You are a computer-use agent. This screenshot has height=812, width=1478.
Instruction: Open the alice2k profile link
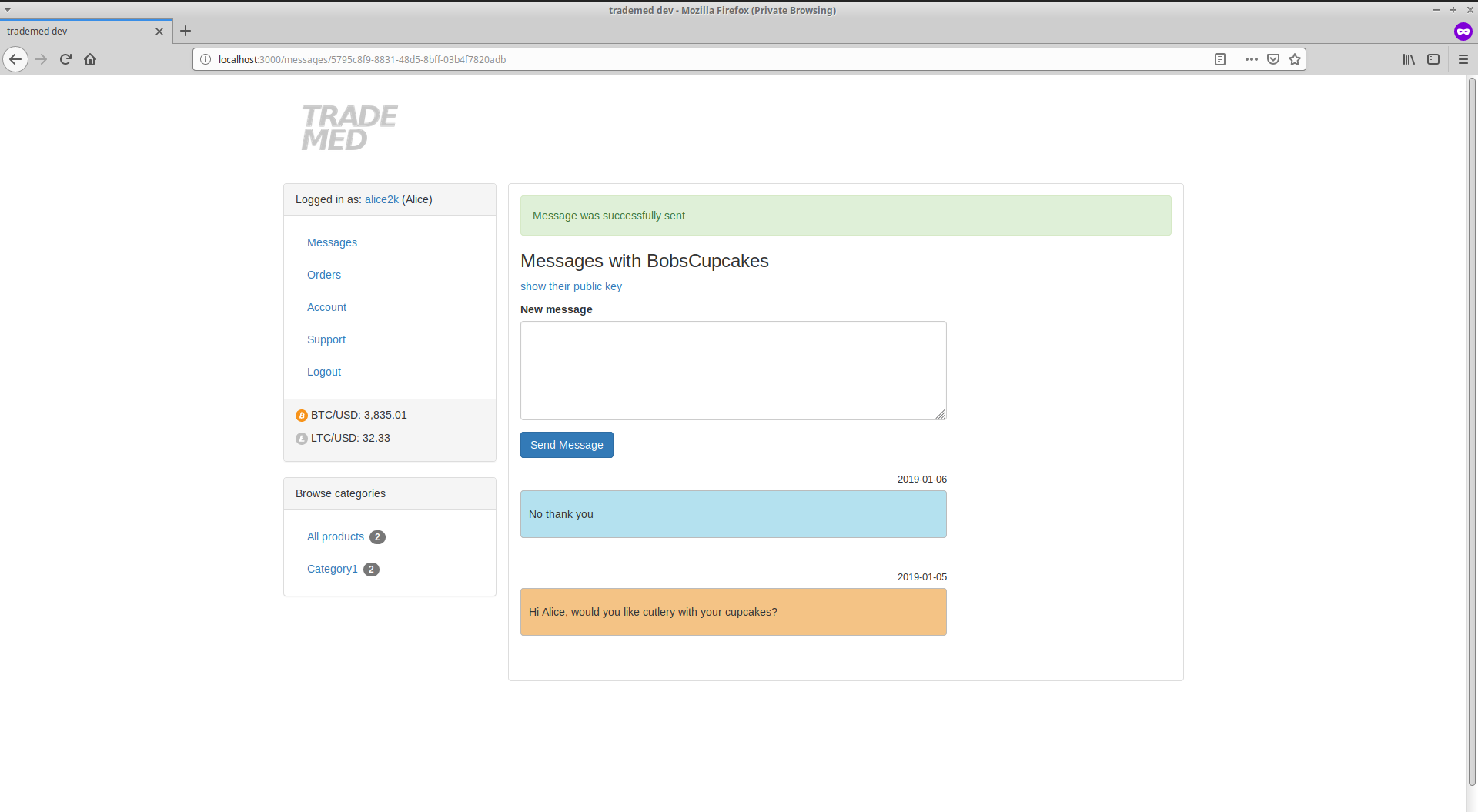pos(381,199)
